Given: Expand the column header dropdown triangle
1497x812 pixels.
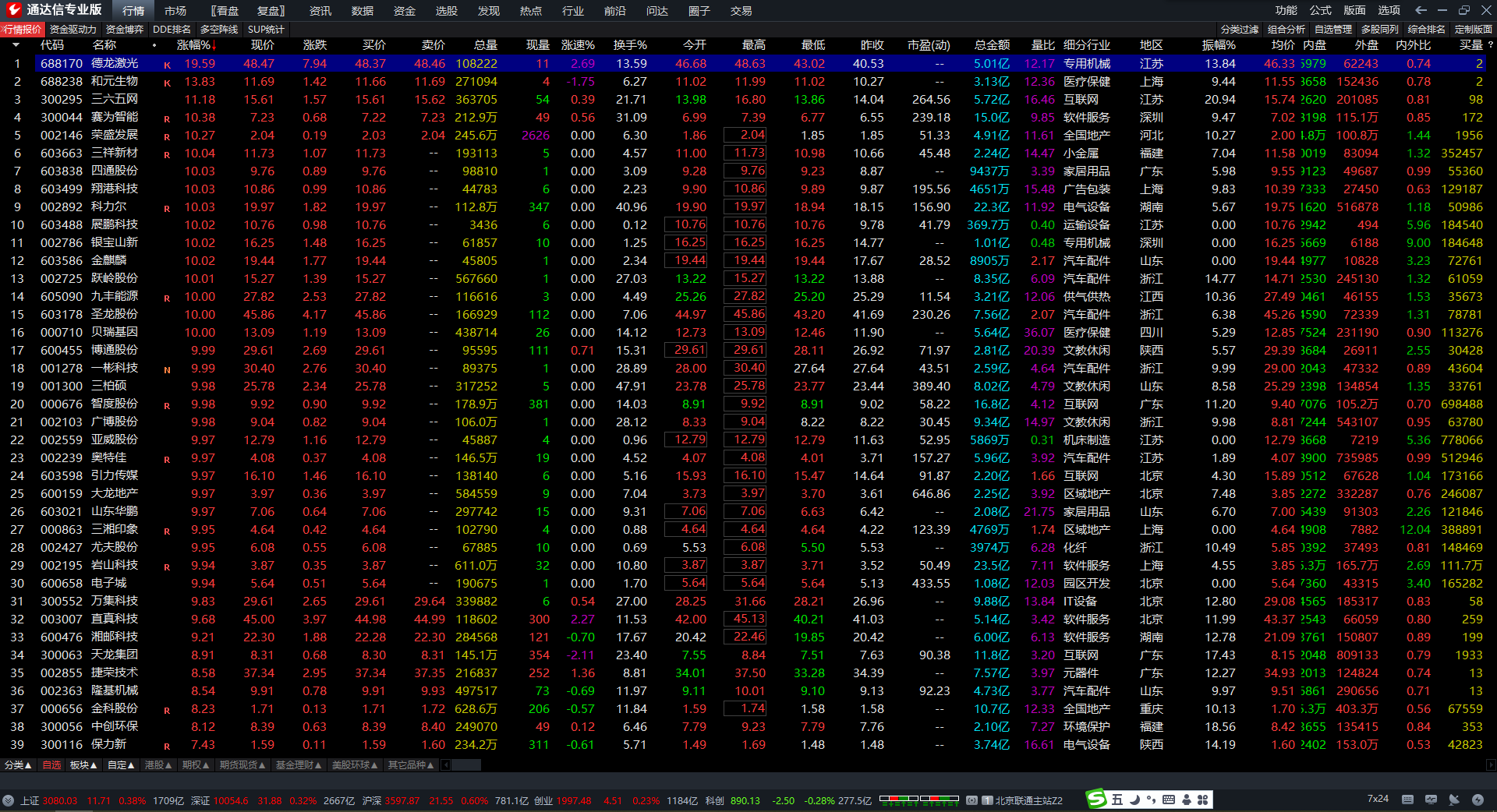Looking at the screenshot, I should click(x=16, y=45).
